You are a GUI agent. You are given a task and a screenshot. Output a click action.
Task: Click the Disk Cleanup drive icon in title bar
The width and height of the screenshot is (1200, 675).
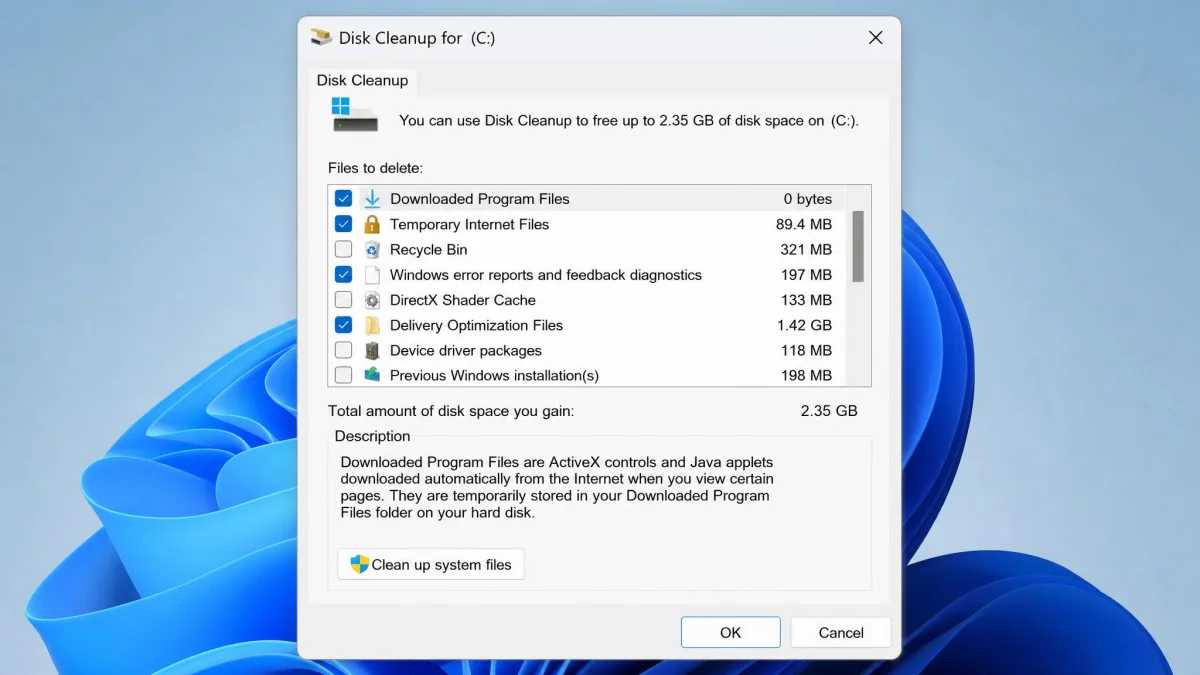[x=321, y=38]
